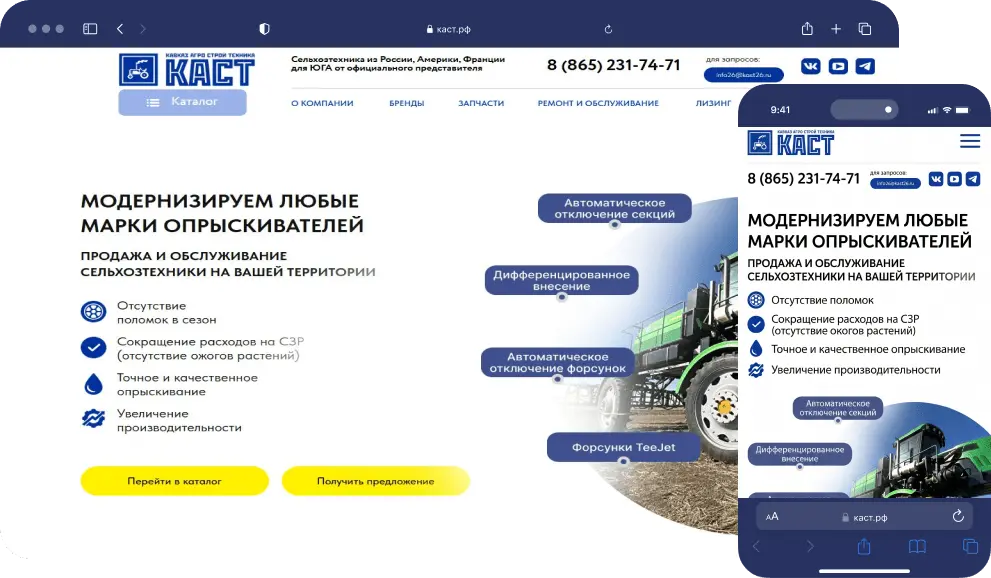Show the tab overview in the desktop browser
Viewport: 991px width, 578px height.
click(865, 29)
